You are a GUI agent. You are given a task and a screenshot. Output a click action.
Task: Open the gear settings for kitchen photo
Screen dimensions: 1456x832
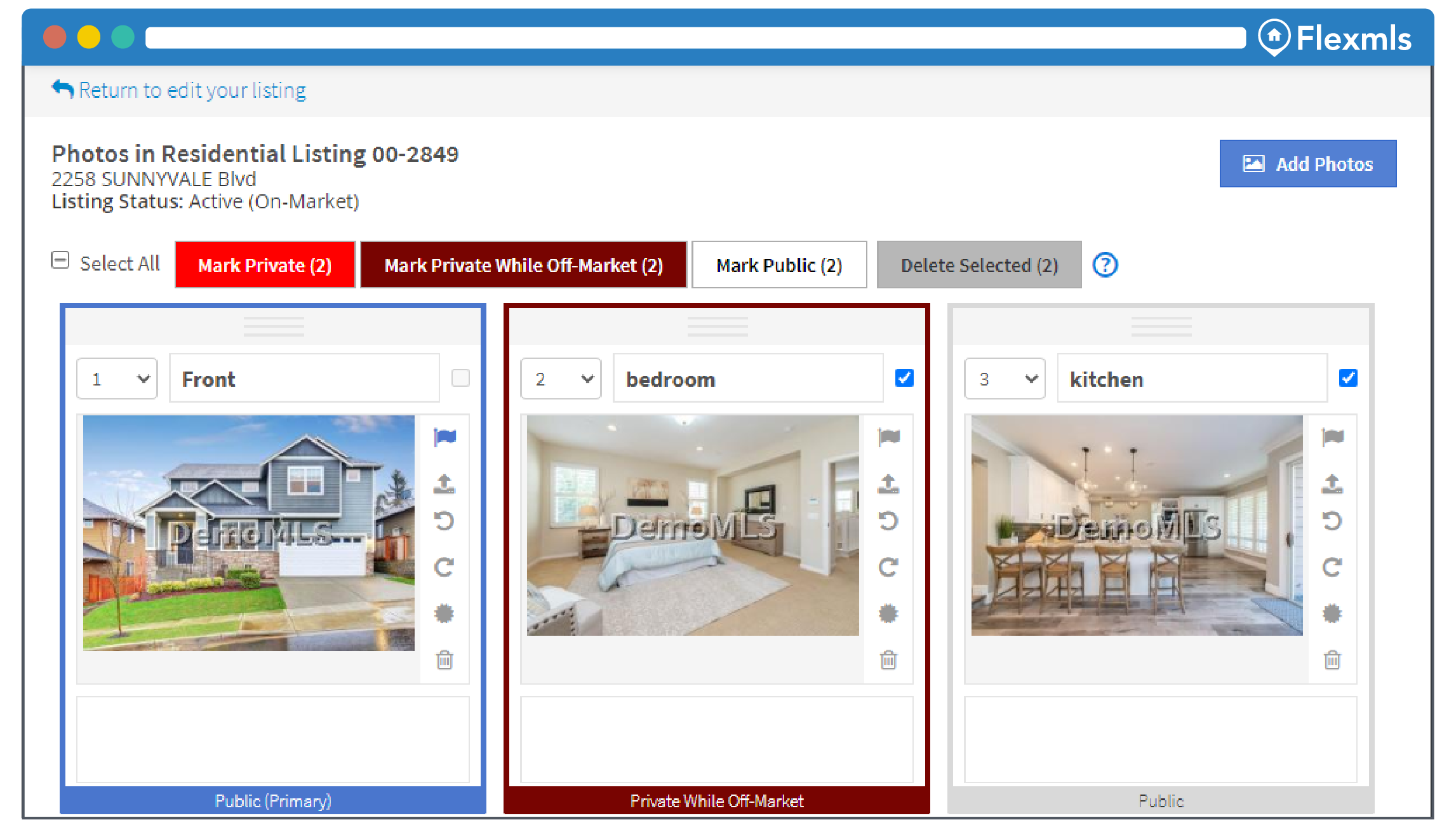pyautogui.click(x=1332, y=614)
